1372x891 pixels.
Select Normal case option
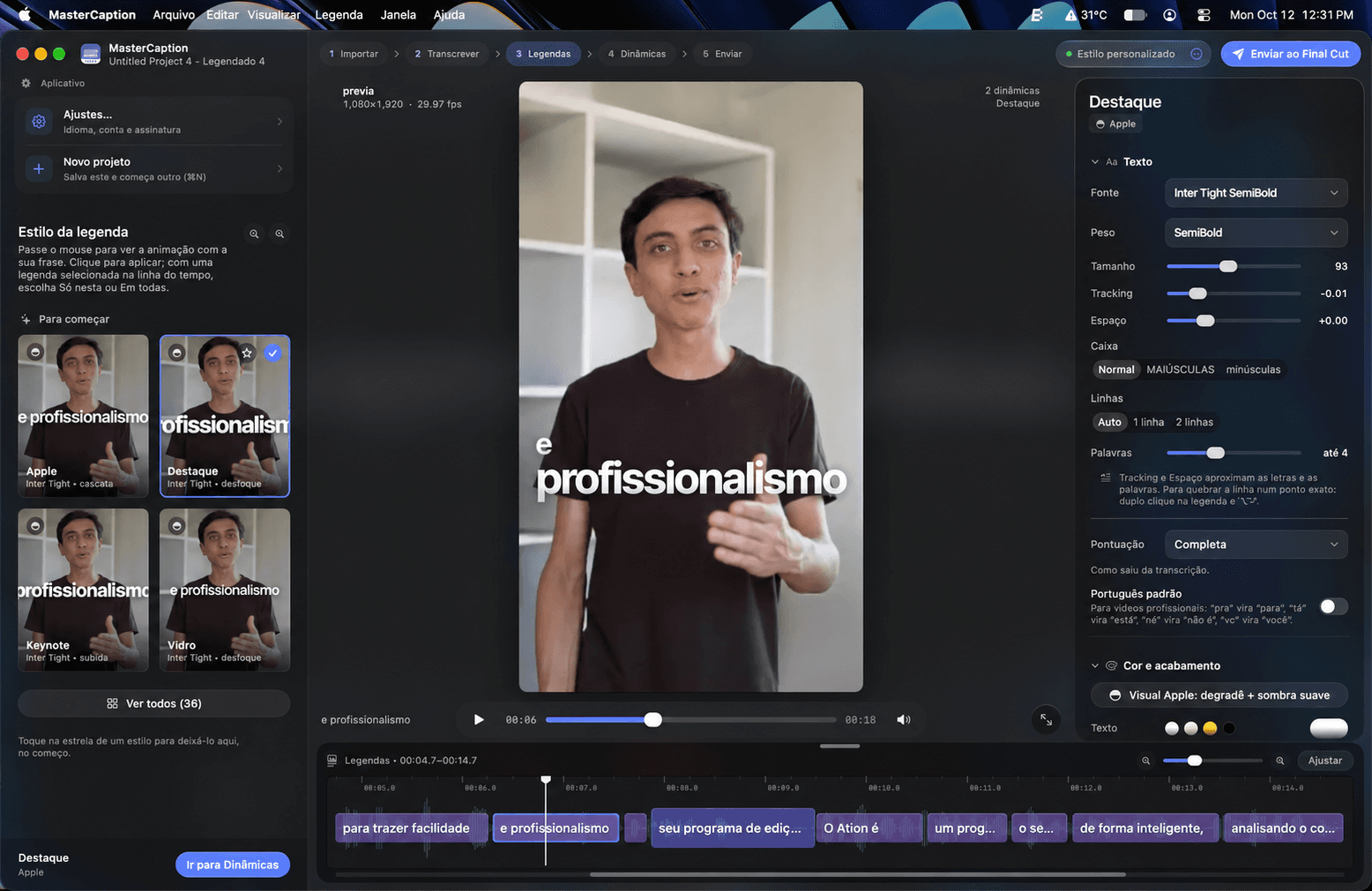(x=1116, y=369)
